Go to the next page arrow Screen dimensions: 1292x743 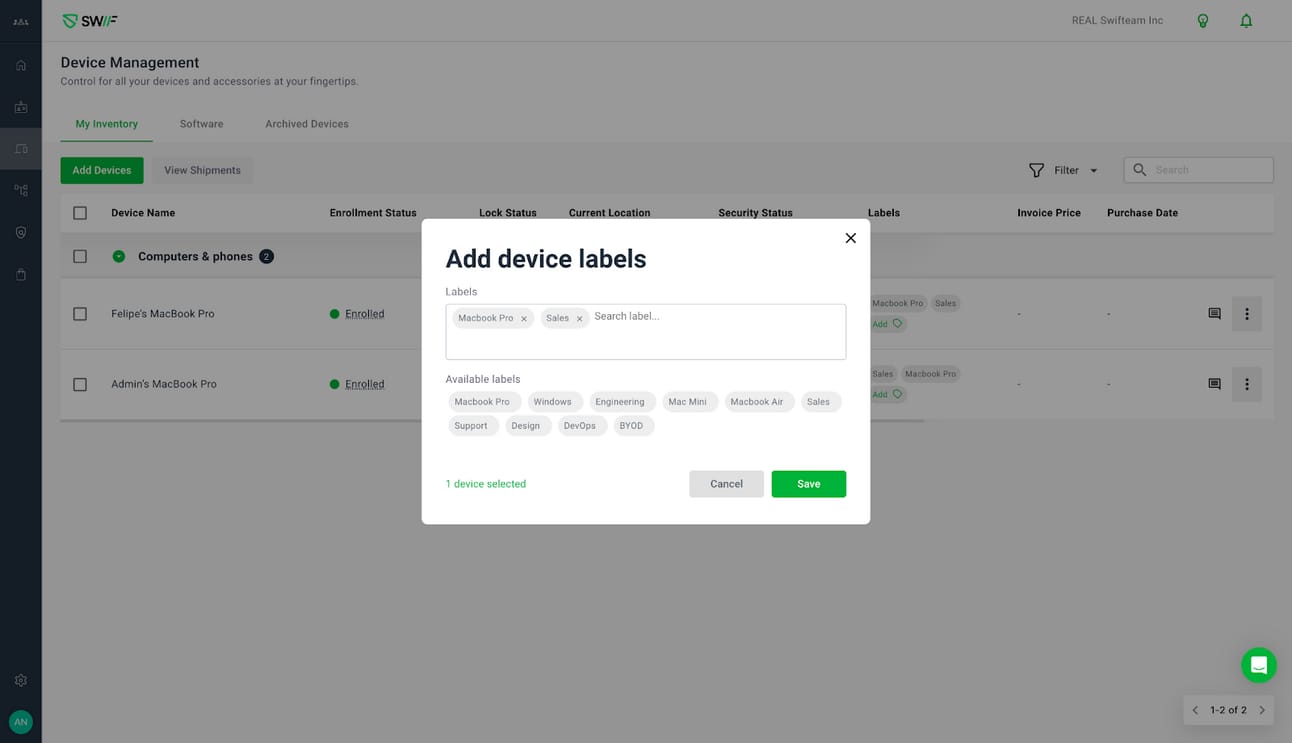(x=1262, y=710)
